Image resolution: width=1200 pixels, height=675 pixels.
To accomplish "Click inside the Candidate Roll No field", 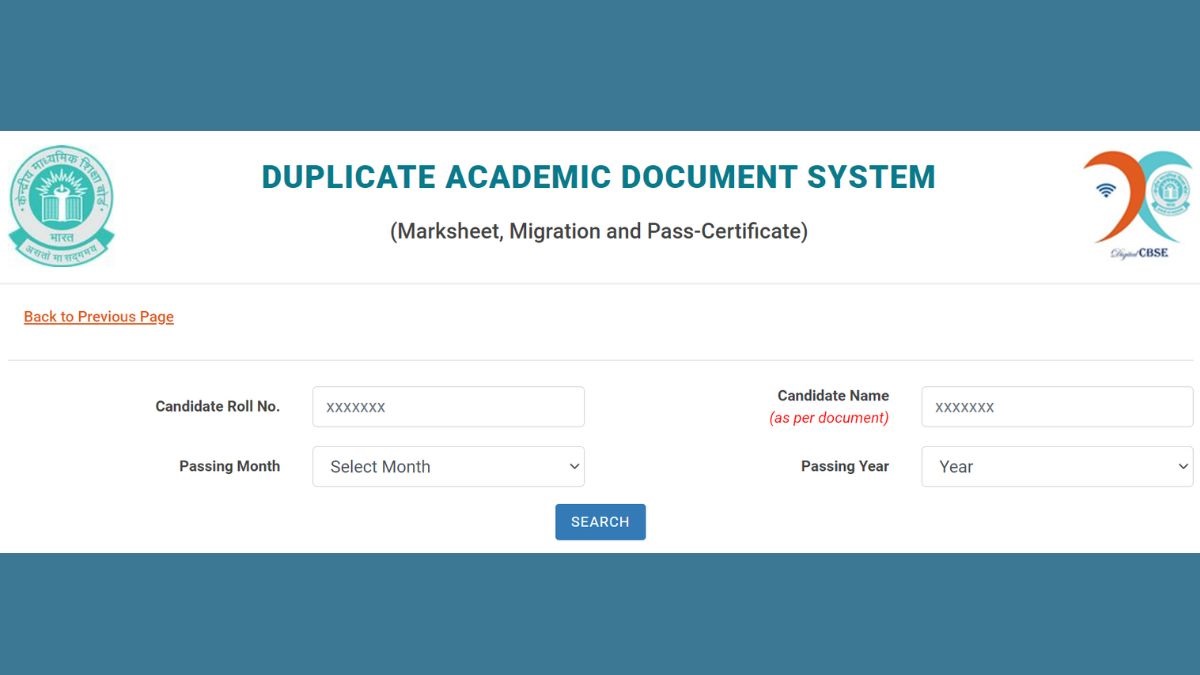I will (x=448, y=406).
